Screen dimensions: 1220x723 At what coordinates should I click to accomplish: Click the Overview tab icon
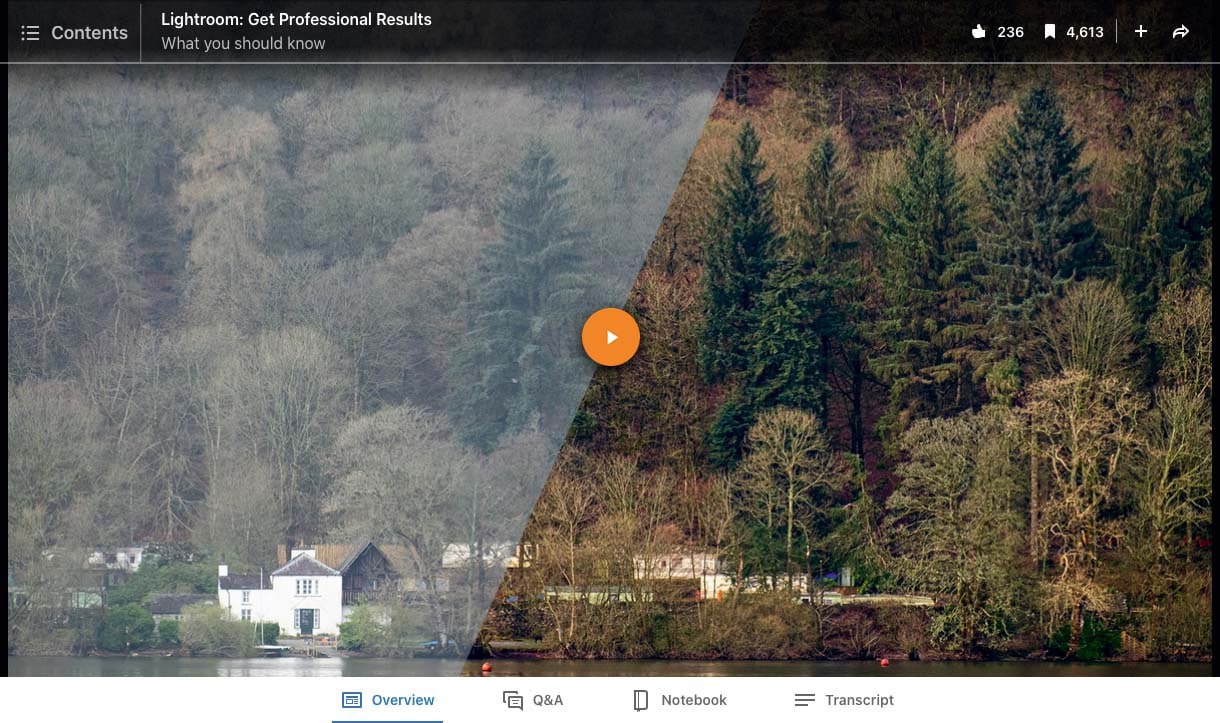tap(352, 700)
